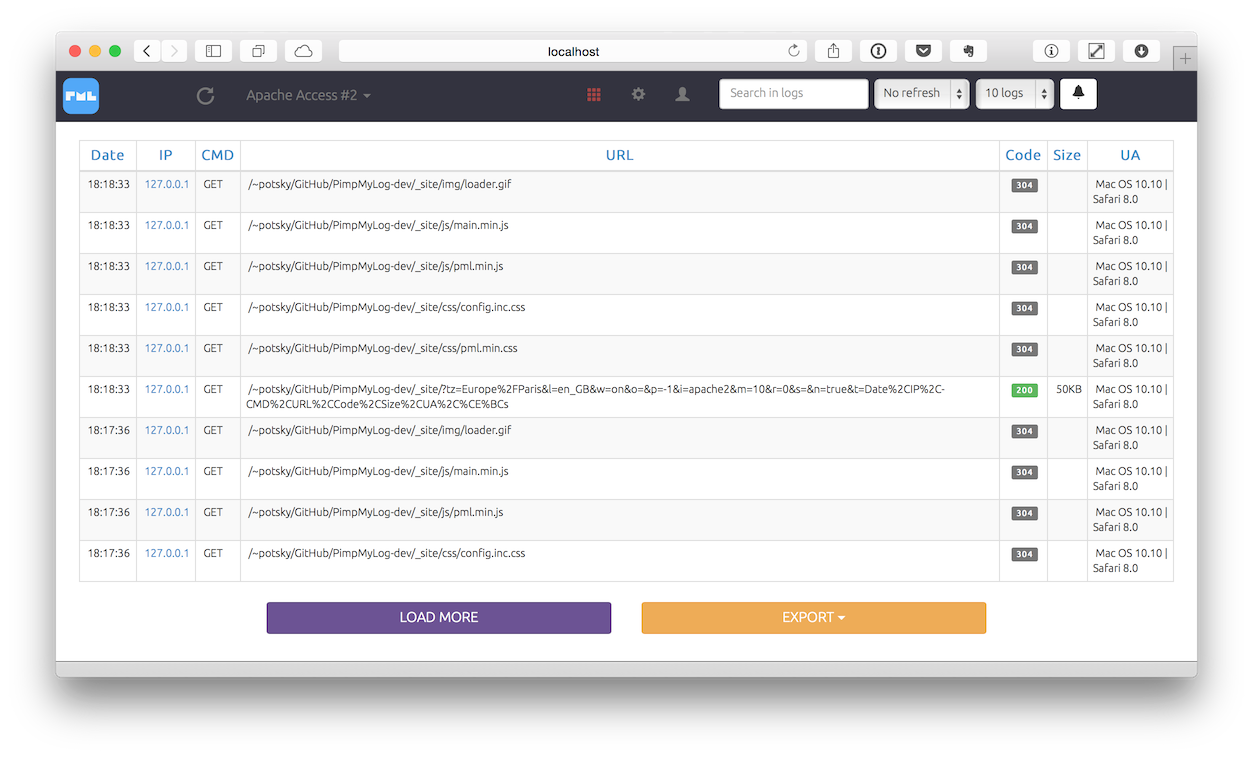Image resolution: width=1253 pixels, height=757 pixels.
Task: Click 304 badge of first loader.gif row
Action: [x=1024, y=185]
